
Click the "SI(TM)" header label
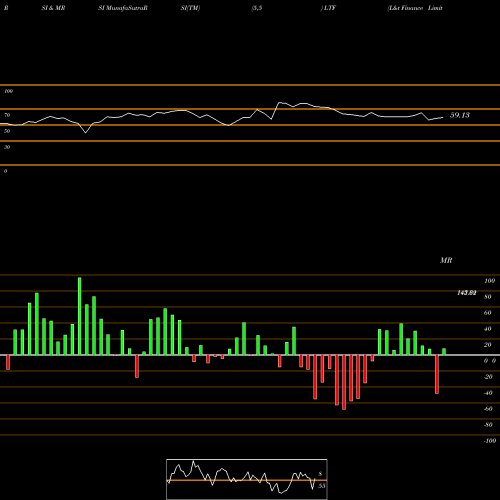190,8
